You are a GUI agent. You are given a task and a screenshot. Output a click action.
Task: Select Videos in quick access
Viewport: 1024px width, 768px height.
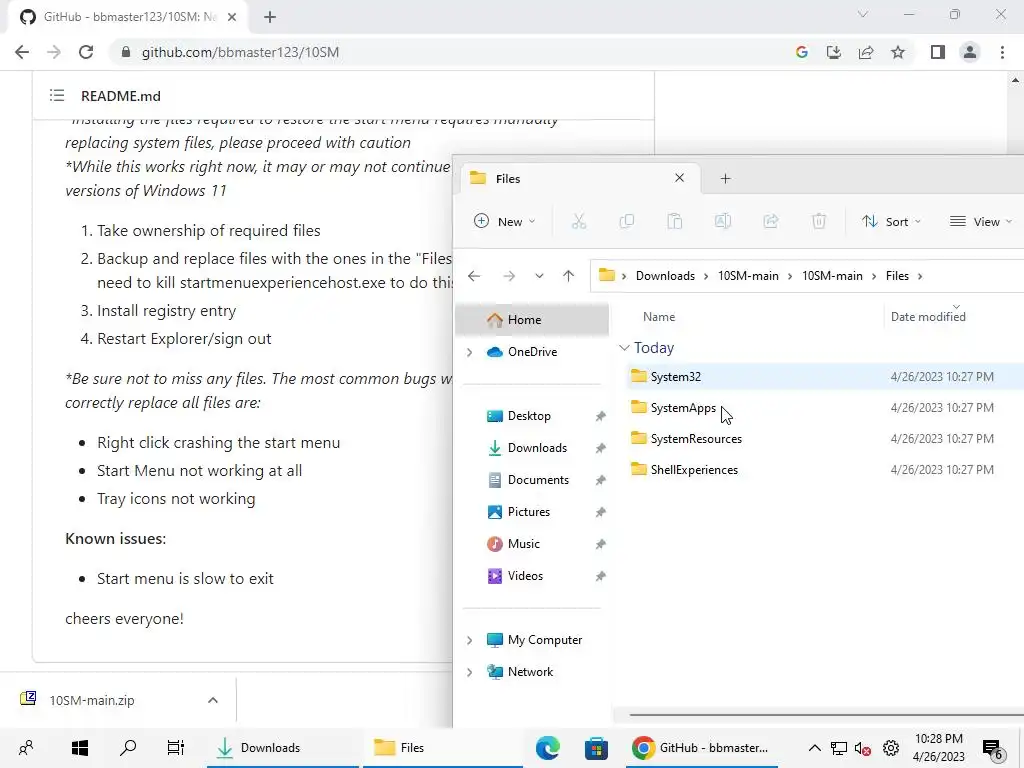525,576
